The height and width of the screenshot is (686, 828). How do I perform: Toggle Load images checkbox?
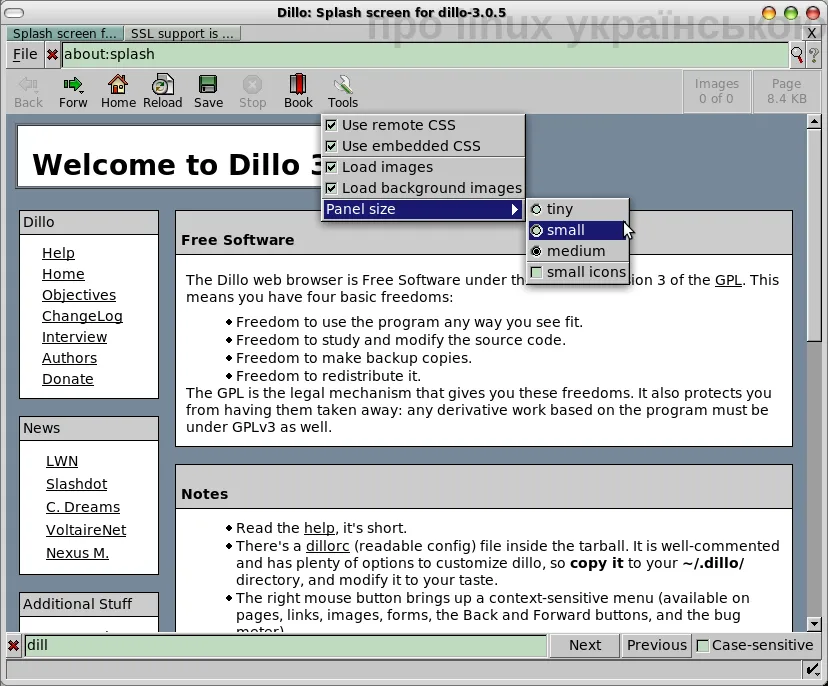click(331, 167)
